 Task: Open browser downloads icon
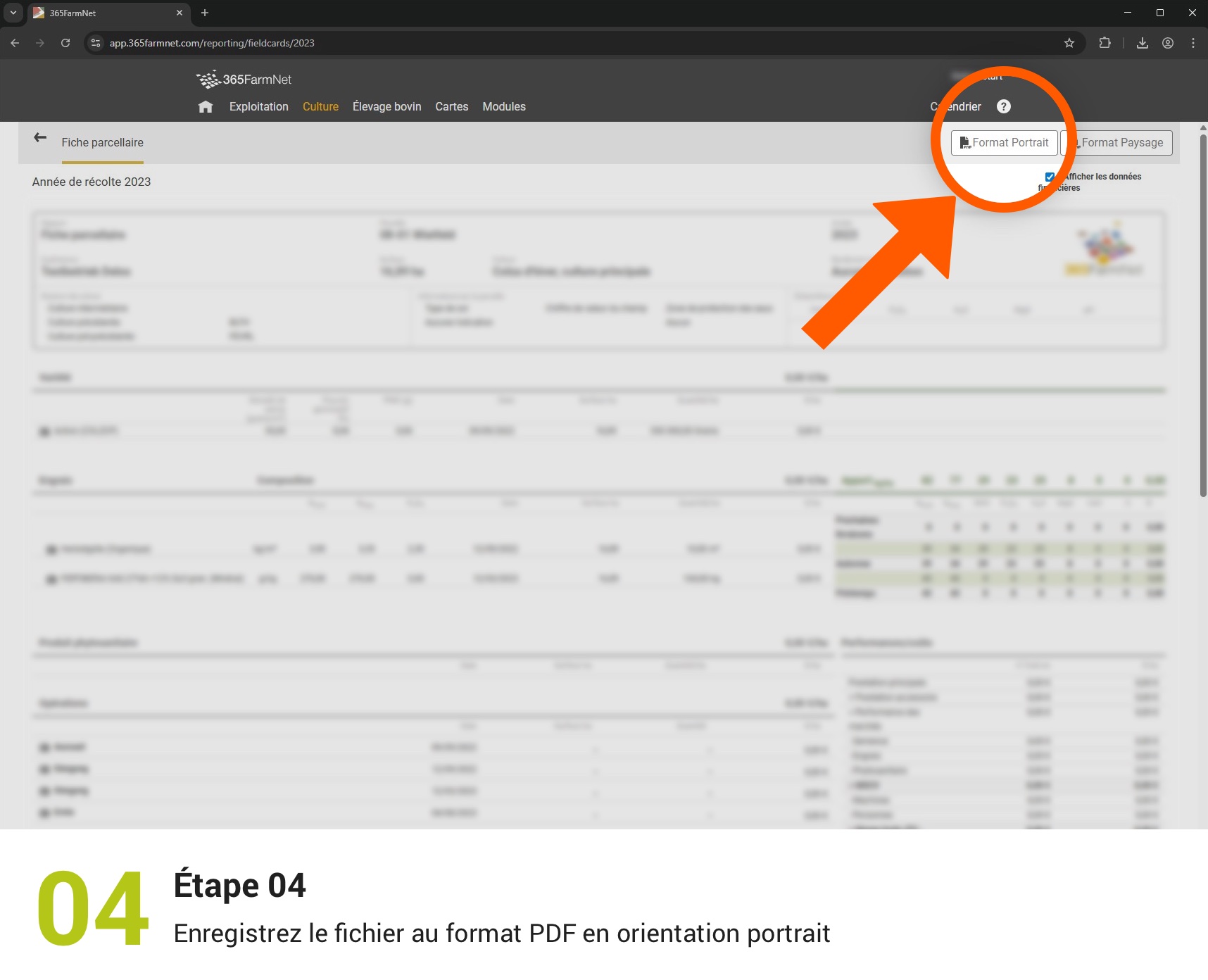click(1143, 43)
